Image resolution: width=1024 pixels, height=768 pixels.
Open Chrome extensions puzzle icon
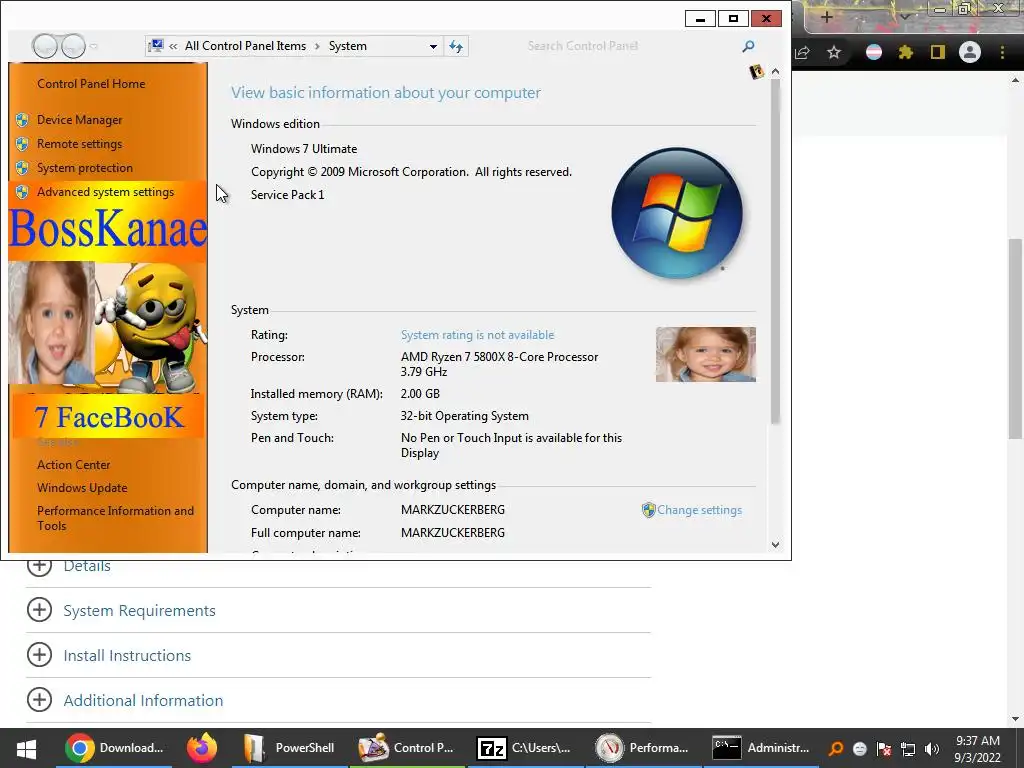click(905, 52)
